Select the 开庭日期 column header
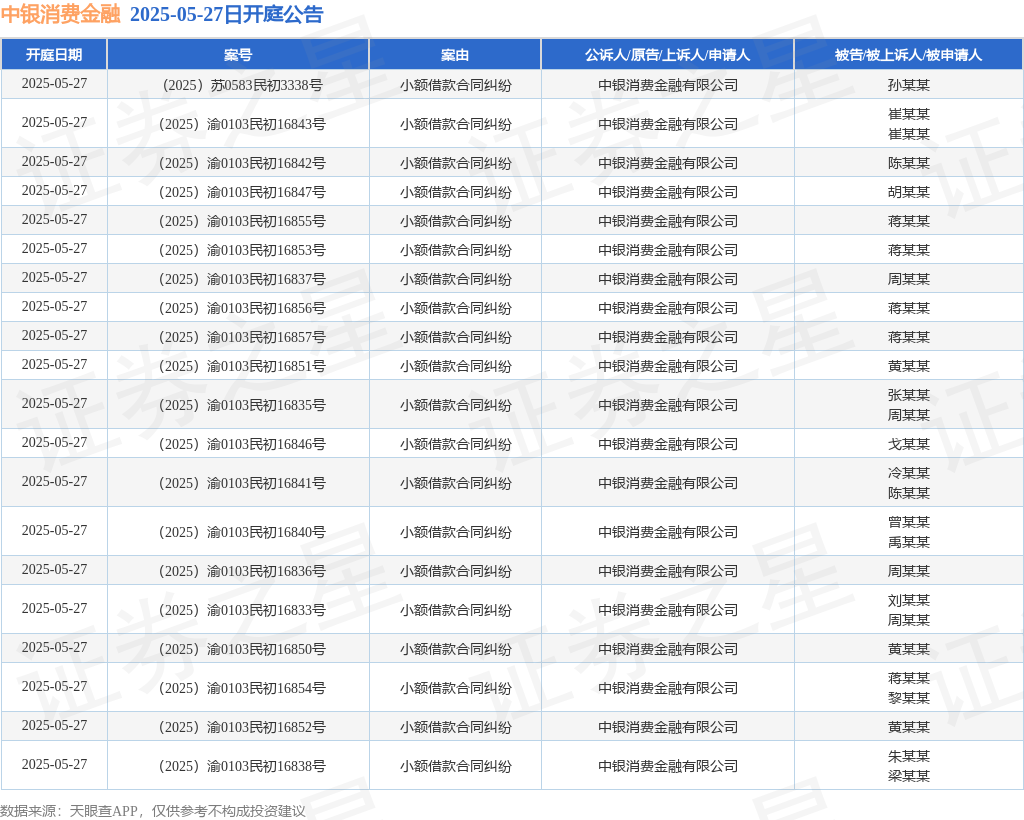Image resolution: width=1024 pixels, height=820 pixels. (54, 55)
